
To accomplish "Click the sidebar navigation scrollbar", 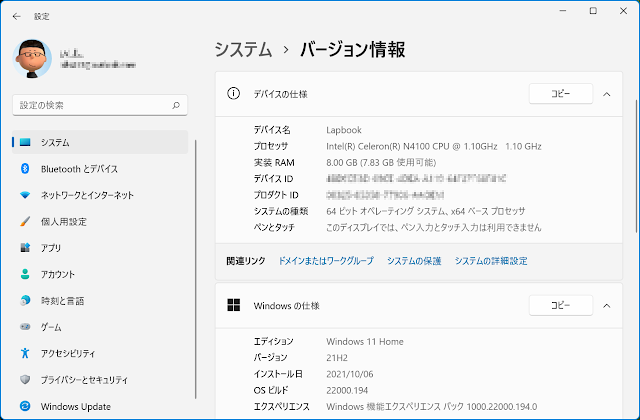I will click(x=196, y=269).
